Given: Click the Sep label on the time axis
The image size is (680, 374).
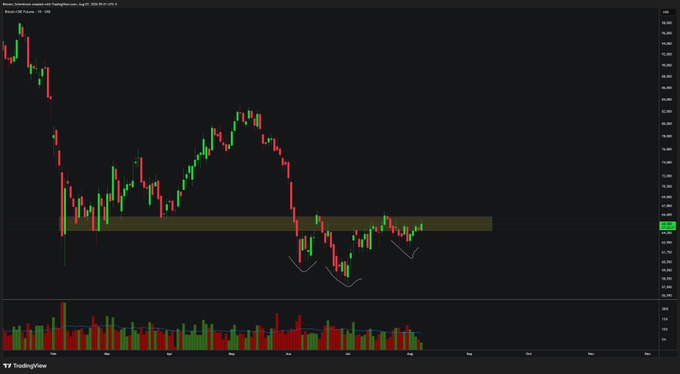Looking at the screenshot, I should tap(469, 354).
